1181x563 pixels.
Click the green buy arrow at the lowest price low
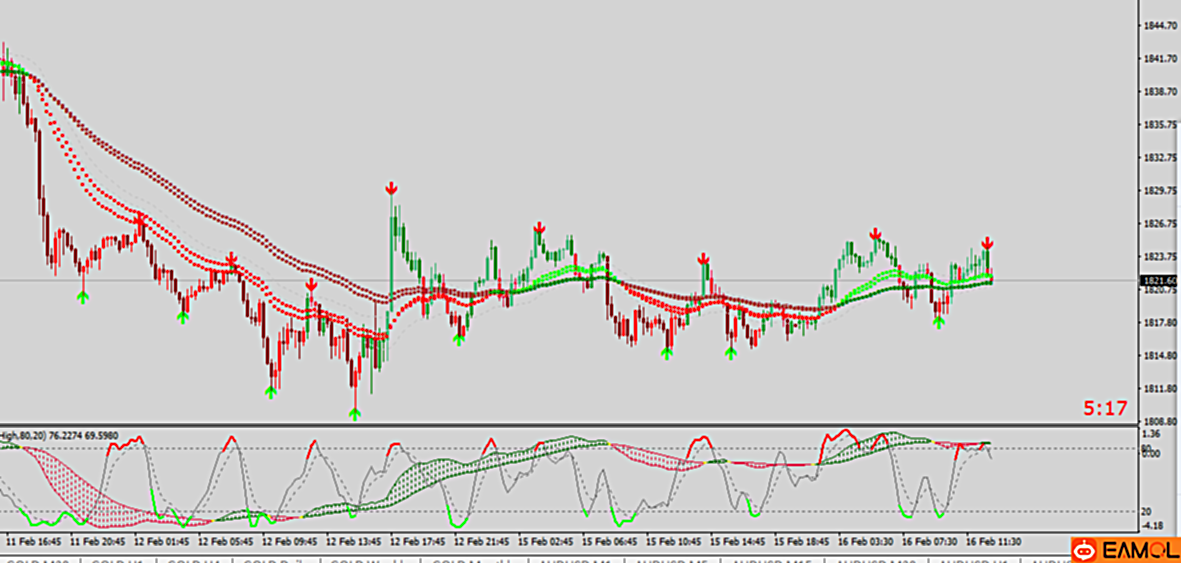point(355,412)
